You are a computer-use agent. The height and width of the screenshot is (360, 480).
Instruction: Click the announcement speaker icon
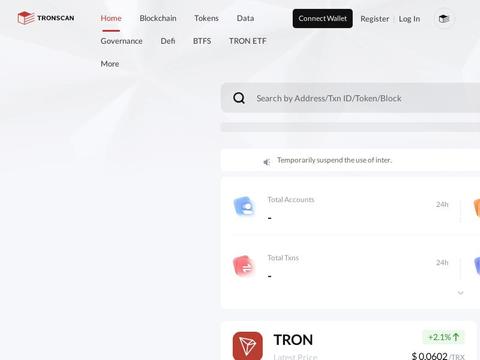pyautogui.click(x=267, y=162)
